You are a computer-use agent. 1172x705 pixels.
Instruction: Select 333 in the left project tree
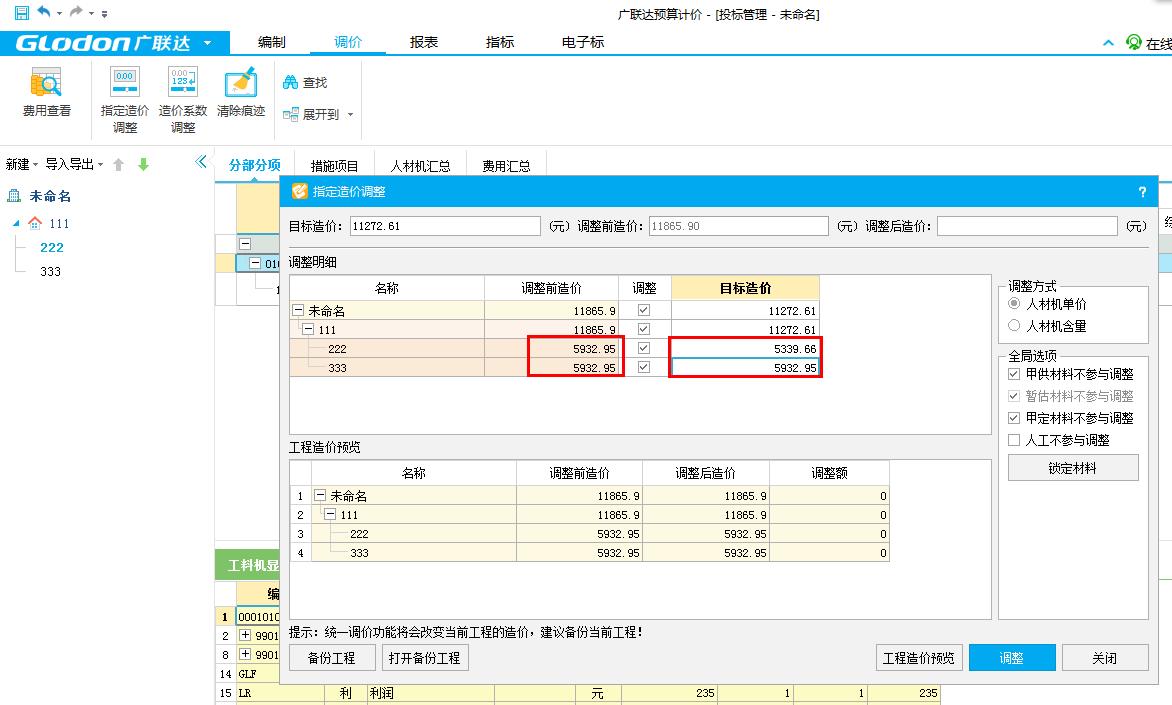pyautogui.click(x=51, y=271)
